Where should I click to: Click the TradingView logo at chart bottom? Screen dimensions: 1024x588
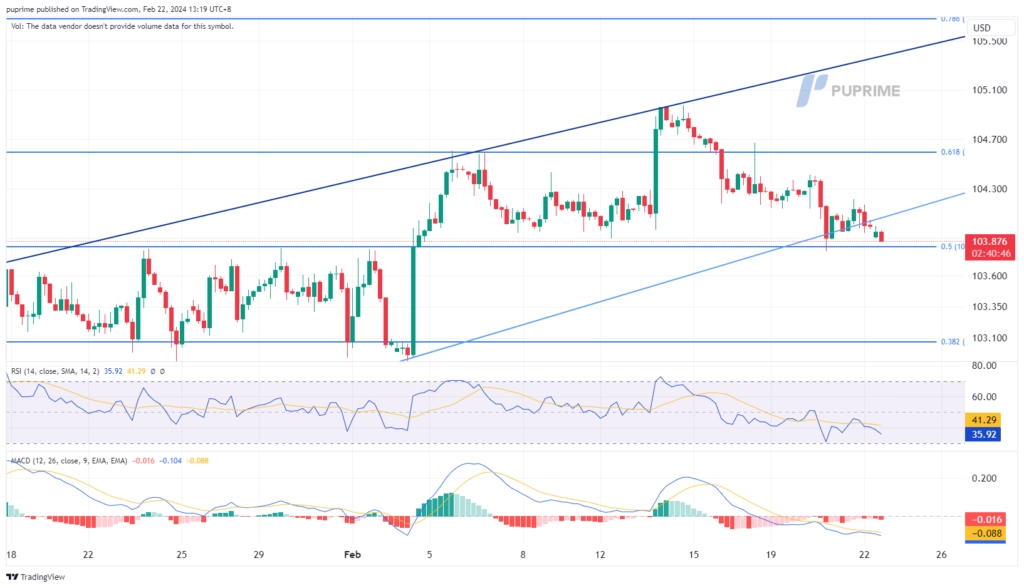(x=36, y=577)
